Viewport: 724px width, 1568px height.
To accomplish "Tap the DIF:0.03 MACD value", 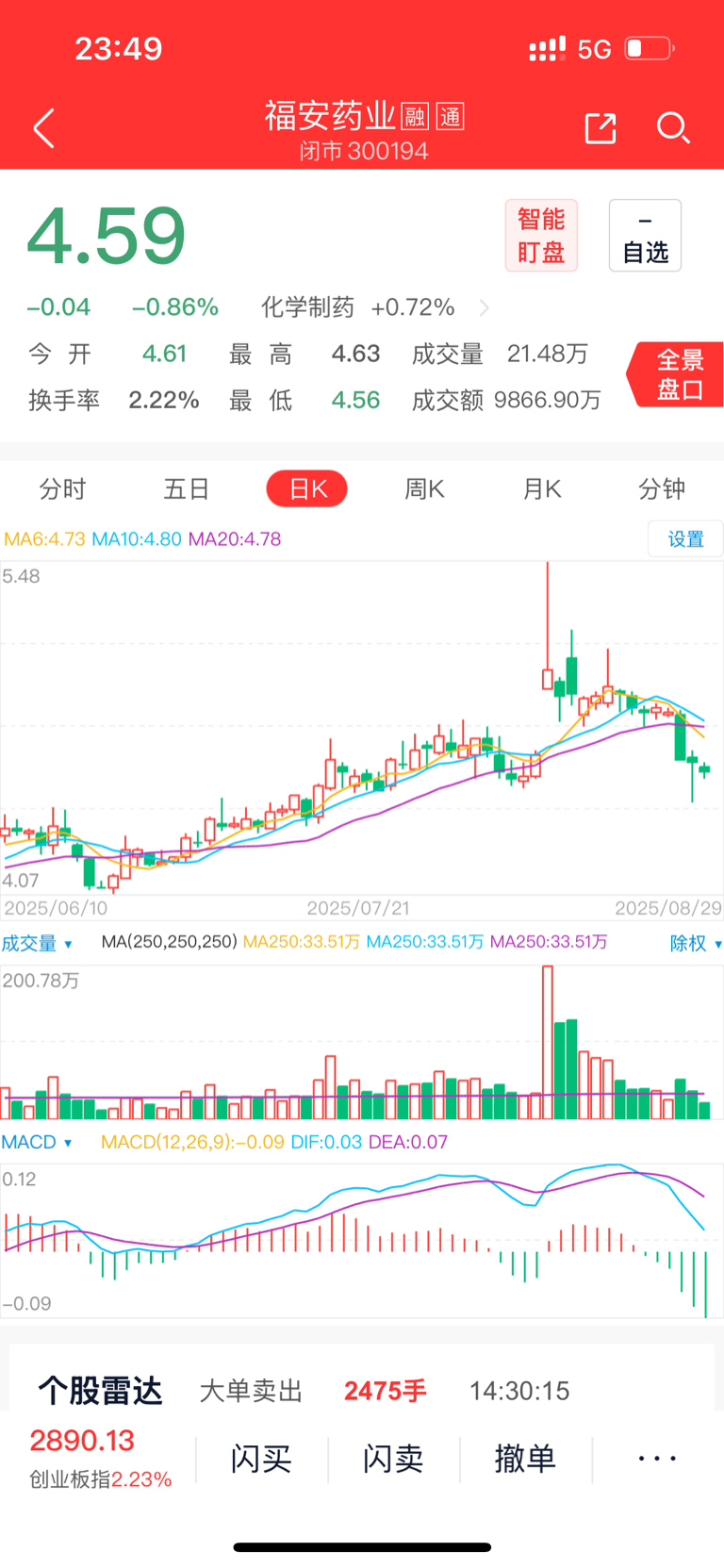I will [326, 1142].
